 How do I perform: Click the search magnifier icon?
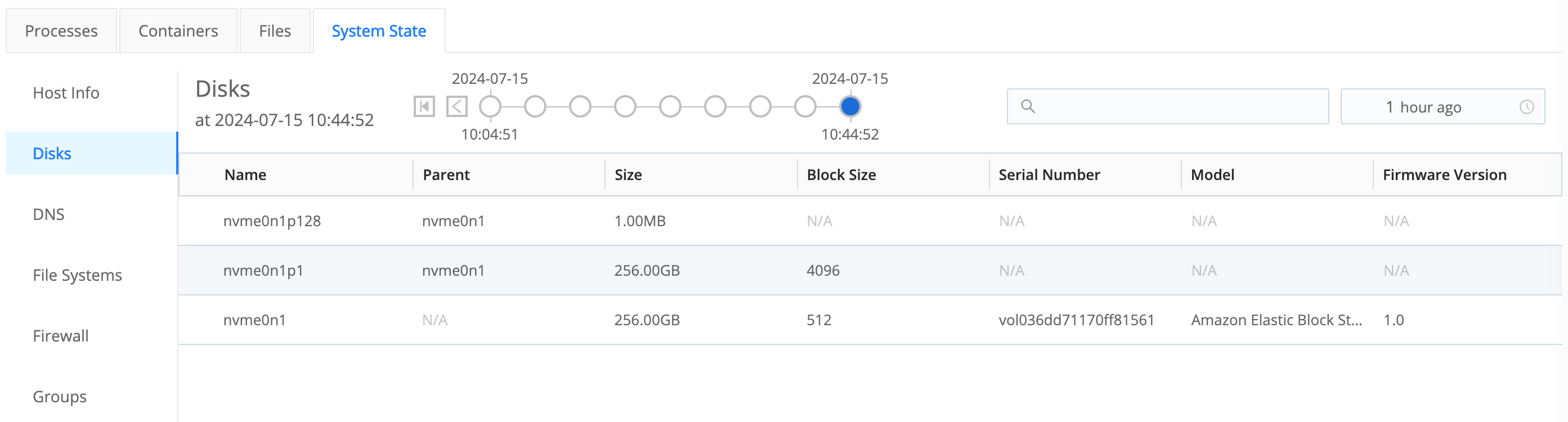pos(1028,106)
